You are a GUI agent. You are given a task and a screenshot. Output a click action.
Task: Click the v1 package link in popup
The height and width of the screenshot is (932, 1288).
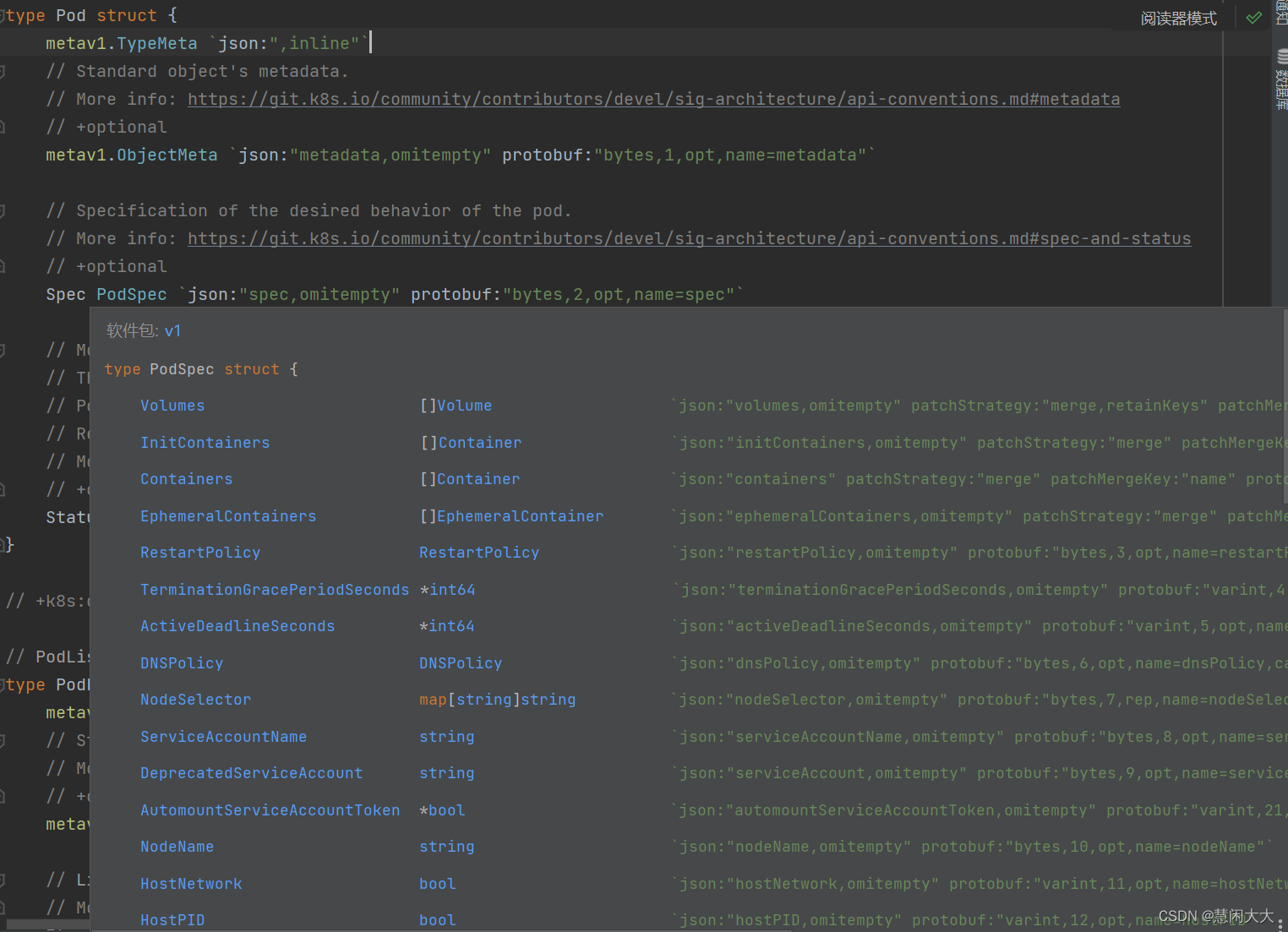point(172,331)
